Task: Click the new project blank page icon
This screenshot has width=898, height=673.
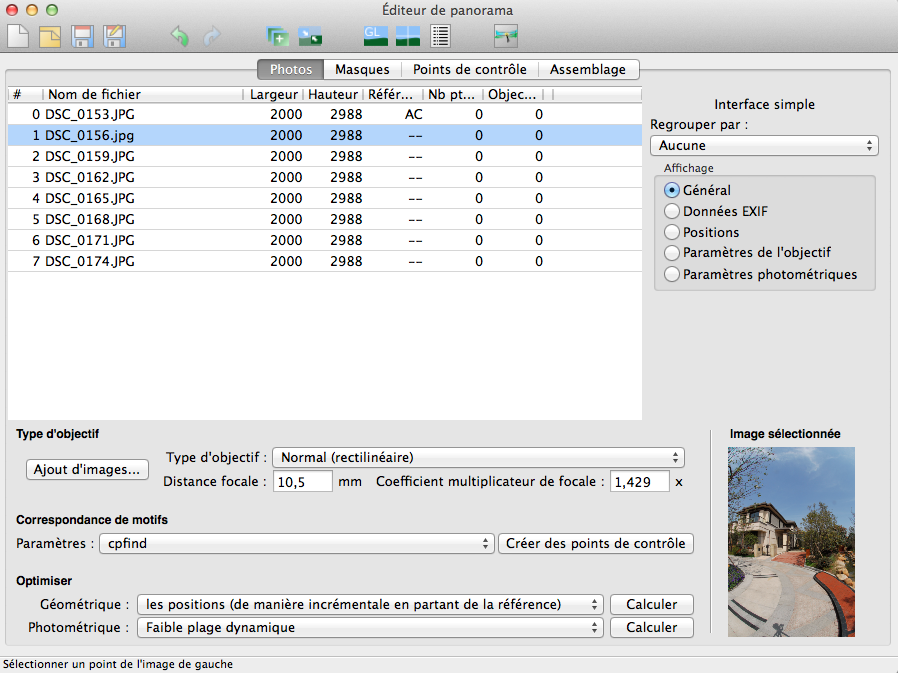Action: click(x=18, y=38)
